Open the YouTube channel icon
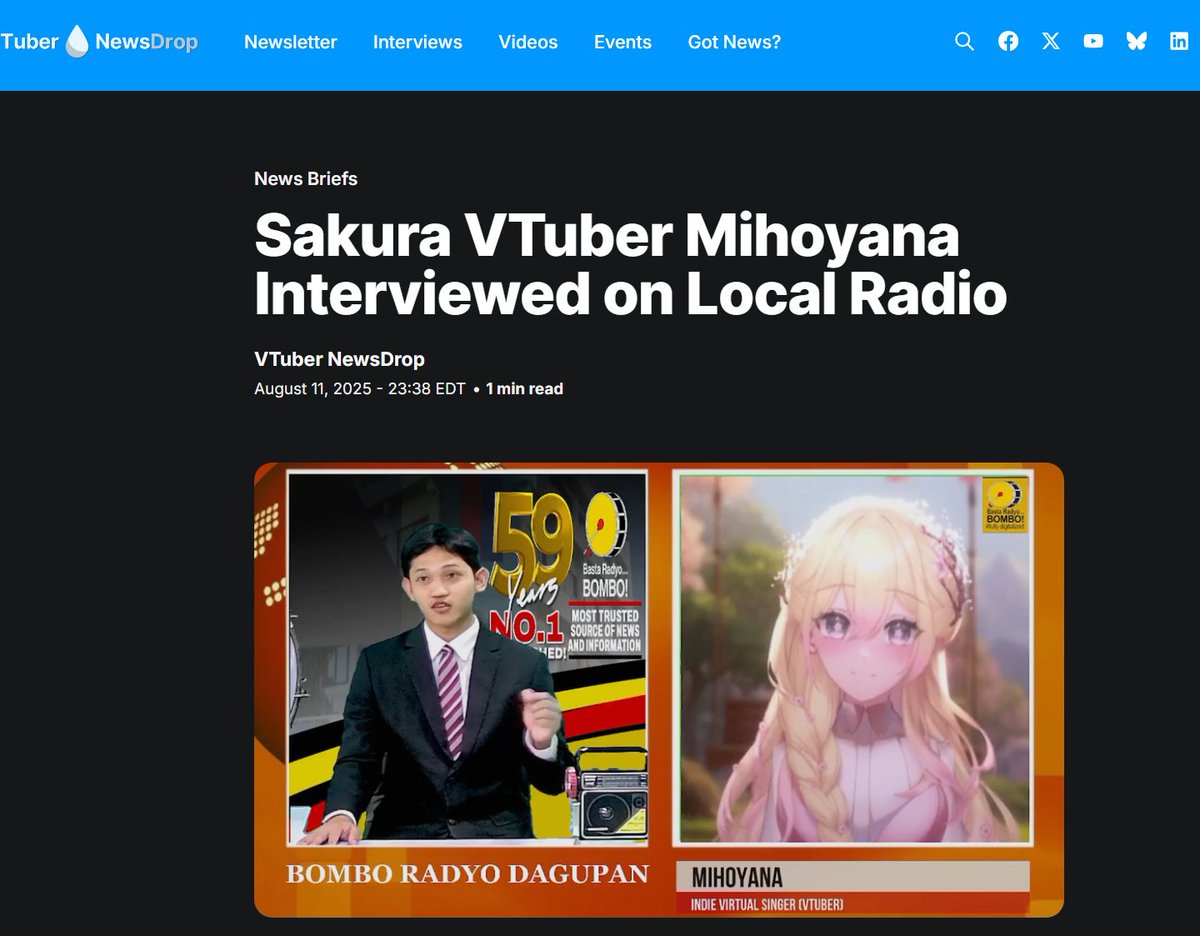1200x936 pixels. [1093, 42]
